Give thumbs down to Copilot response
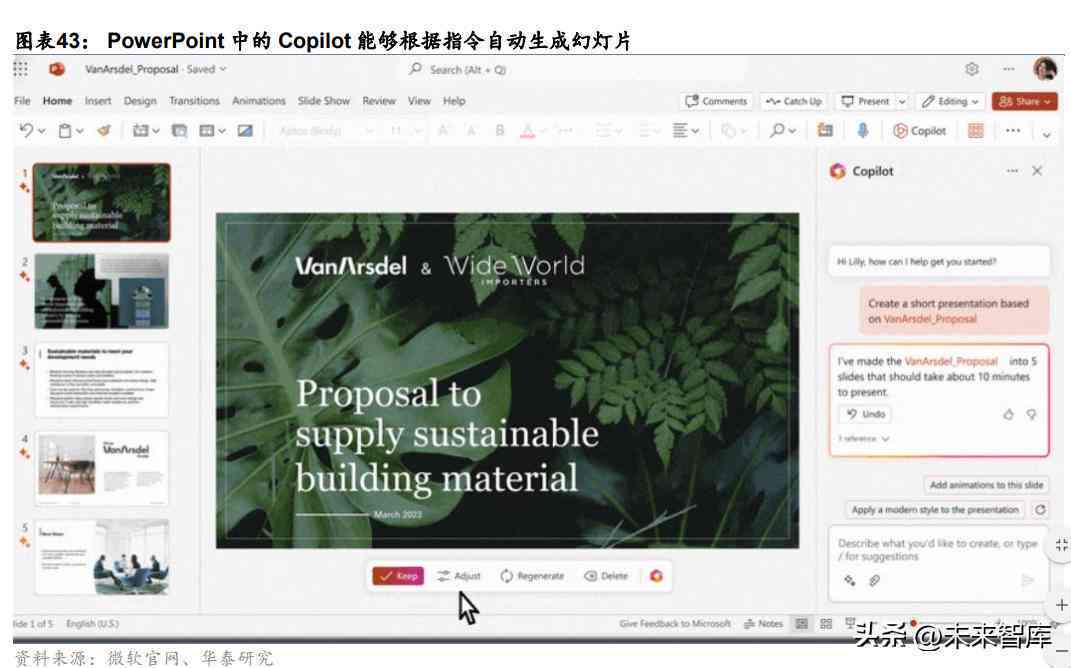This screenshot has width=1071, height=668. pos(1031,414)
